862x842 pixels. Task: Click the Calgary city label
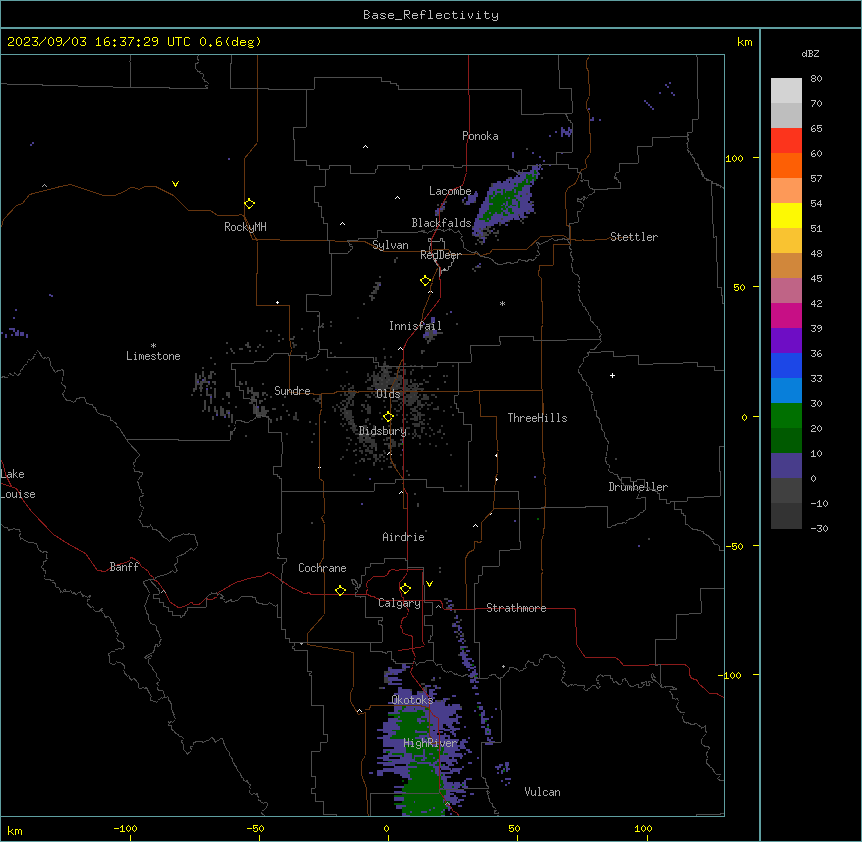pos(399,603)
